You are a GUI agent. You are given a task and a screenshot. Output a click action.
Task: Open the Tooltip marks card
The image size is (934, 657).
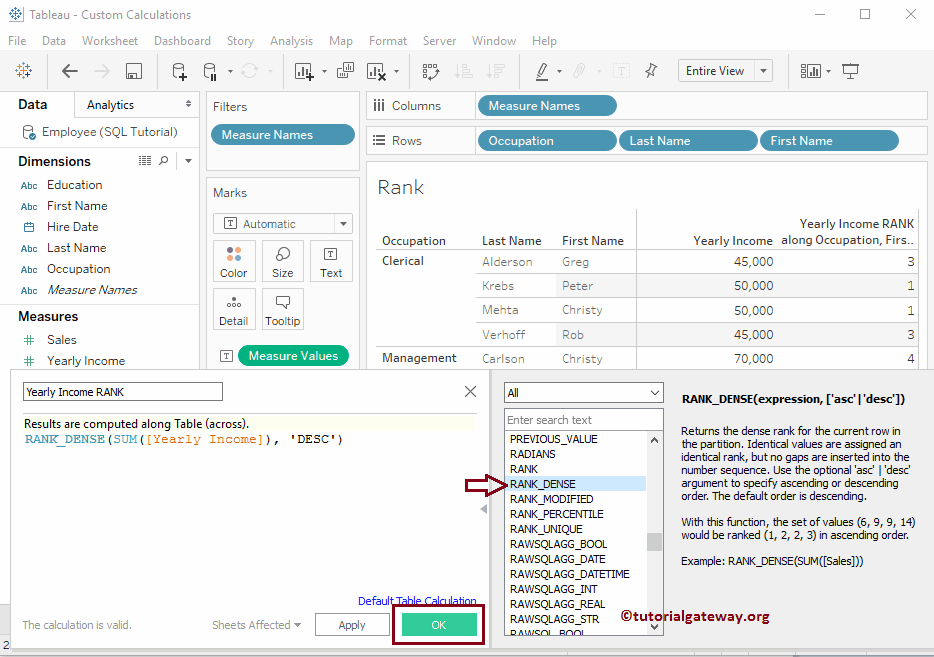(283, 309)
